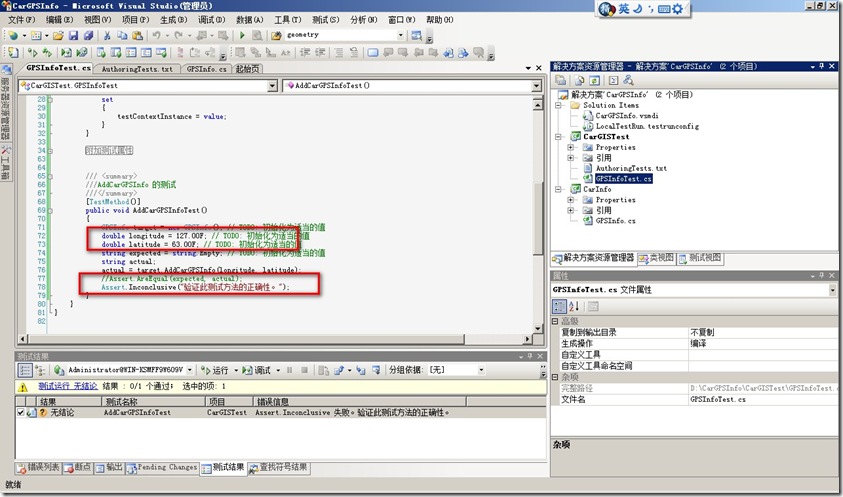Toggle checkbox for AddCarGPSInfoTest result row
The width and height of the screenshot is (843, 497).
[21, 411]
